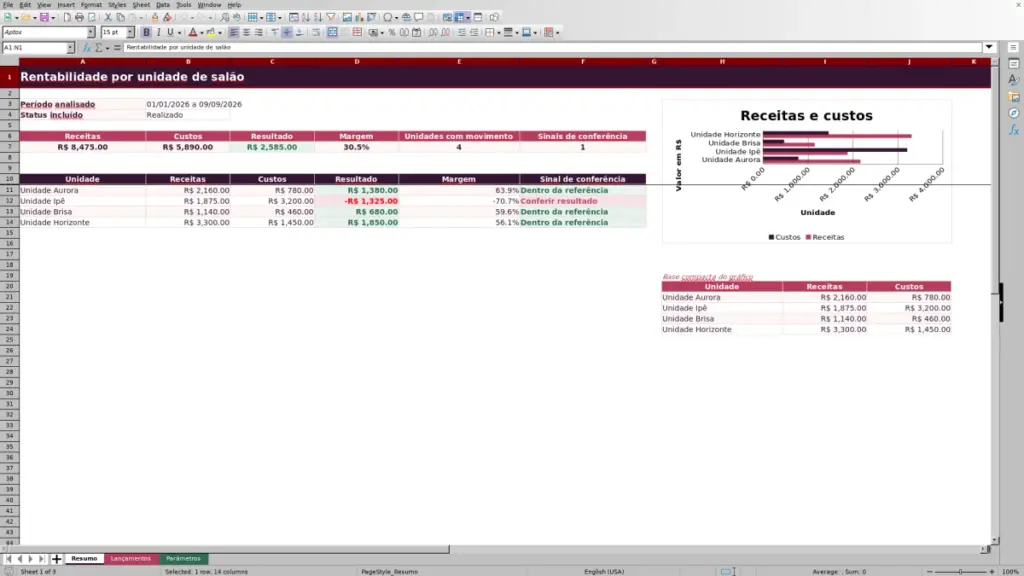
Task: Open Find and Replace tool
Action: tap(225, 17)
